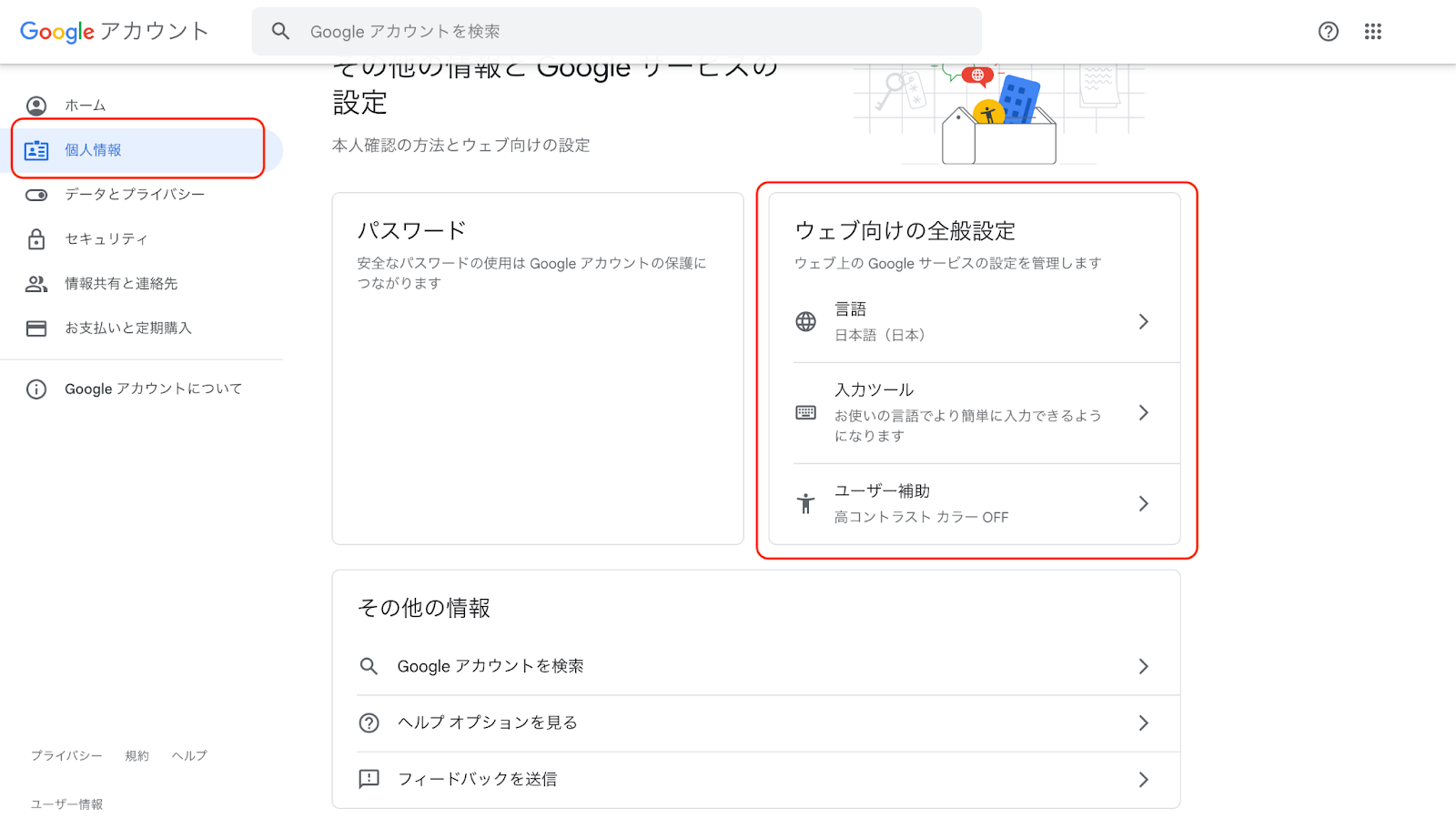The height and width of the screenshot is (829, 1456).
Task: Click the ウェブ向けの全般設定 heading
Action: pyautogui.click(x=905, y=231)
